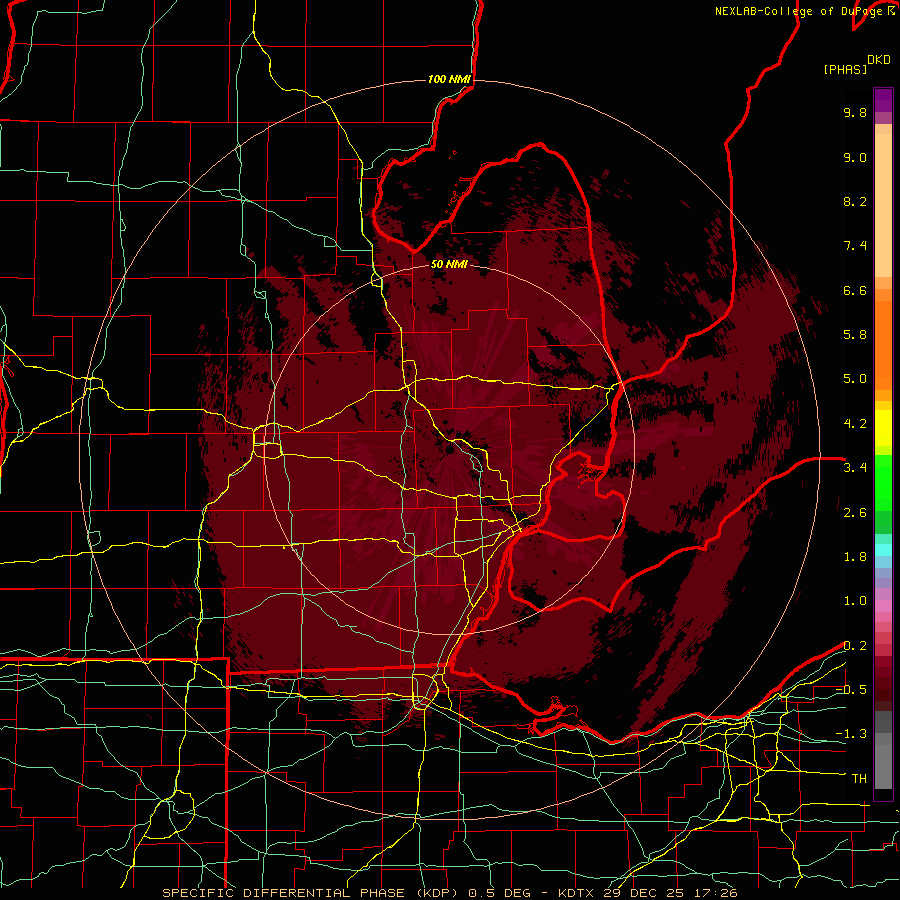
Task: Click the DKD product code label
Action: pyautogui.click(x=878, y=60)
